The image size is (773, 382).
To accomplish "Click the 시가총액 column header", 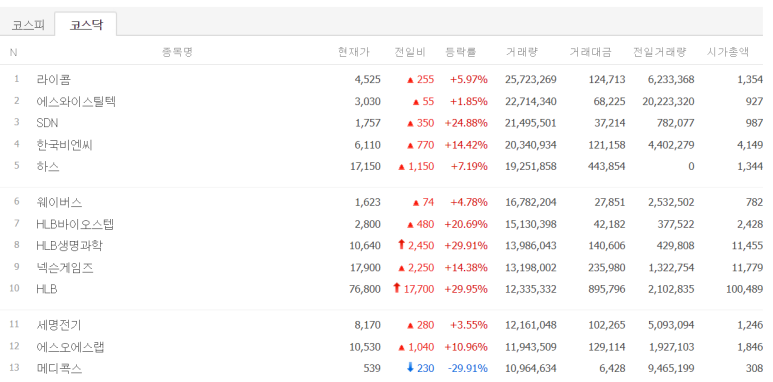I will click(728, 52).
